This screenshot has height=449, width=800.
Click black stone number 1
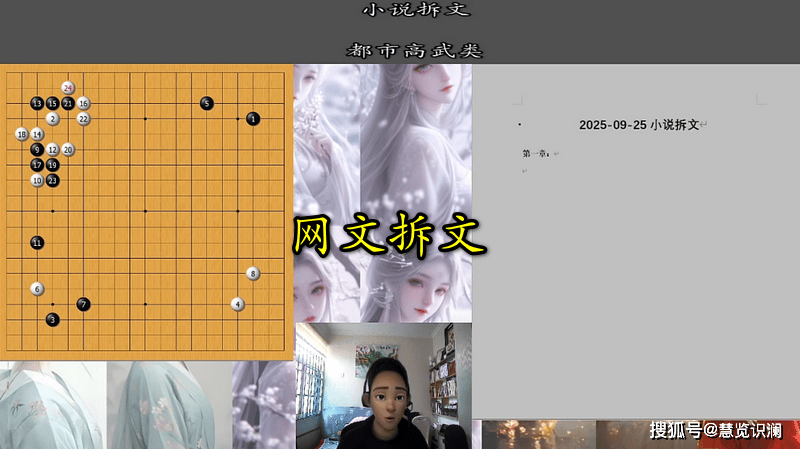click(x=253, y=119)
